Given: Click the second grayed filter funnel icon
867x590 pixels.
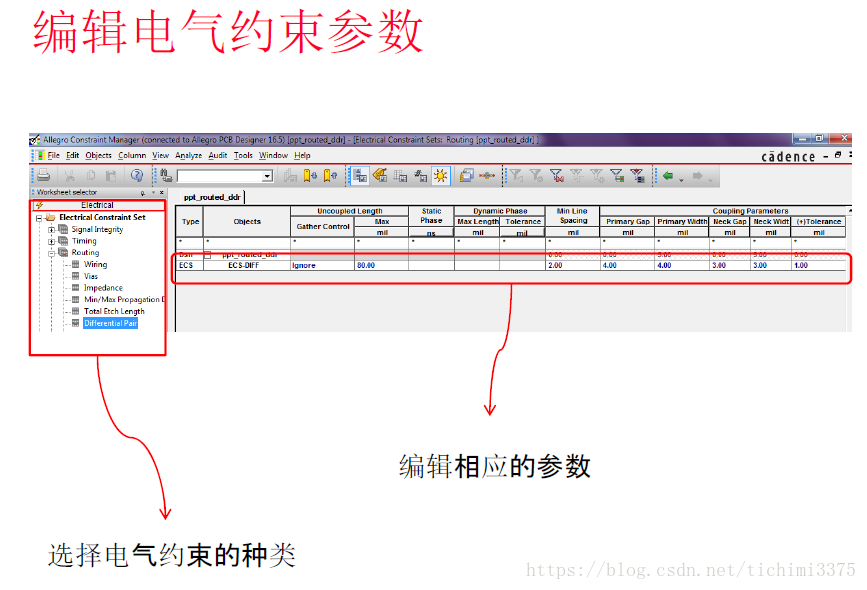Looking at the screenshot, I should [x=536, y=176].
